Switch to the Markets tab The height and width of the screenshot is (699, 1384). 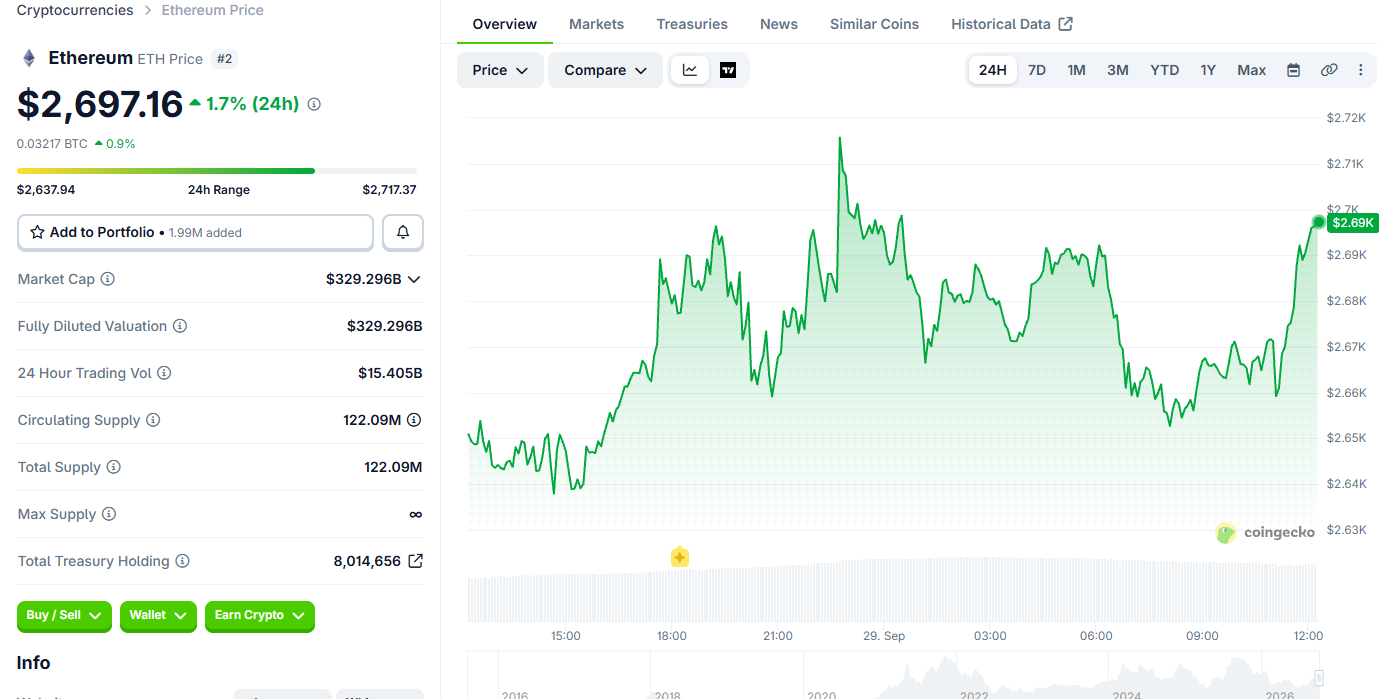pyautogui.click(x=596, y=24)
